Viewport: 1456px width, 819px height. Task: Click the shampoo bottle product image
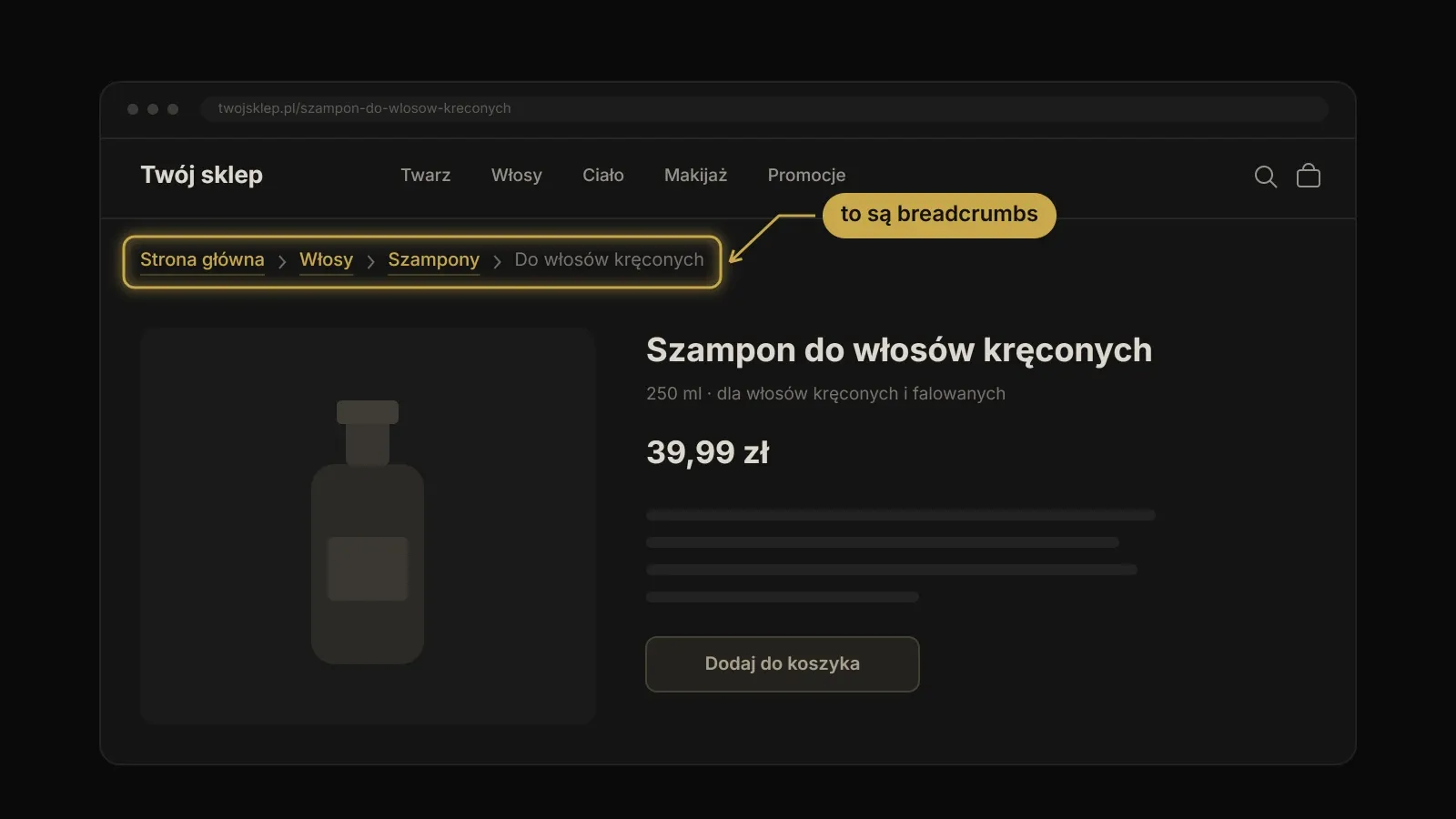click(x=368, y=526)
